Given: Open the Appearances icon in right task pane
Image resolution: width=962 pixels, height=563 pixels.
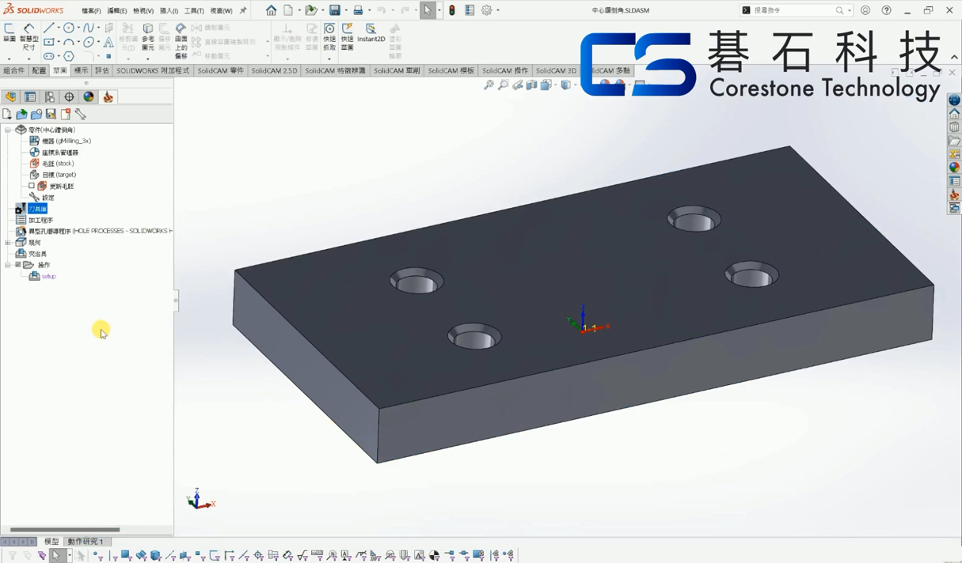Looking at the screenshot, I should pos(954,168).
